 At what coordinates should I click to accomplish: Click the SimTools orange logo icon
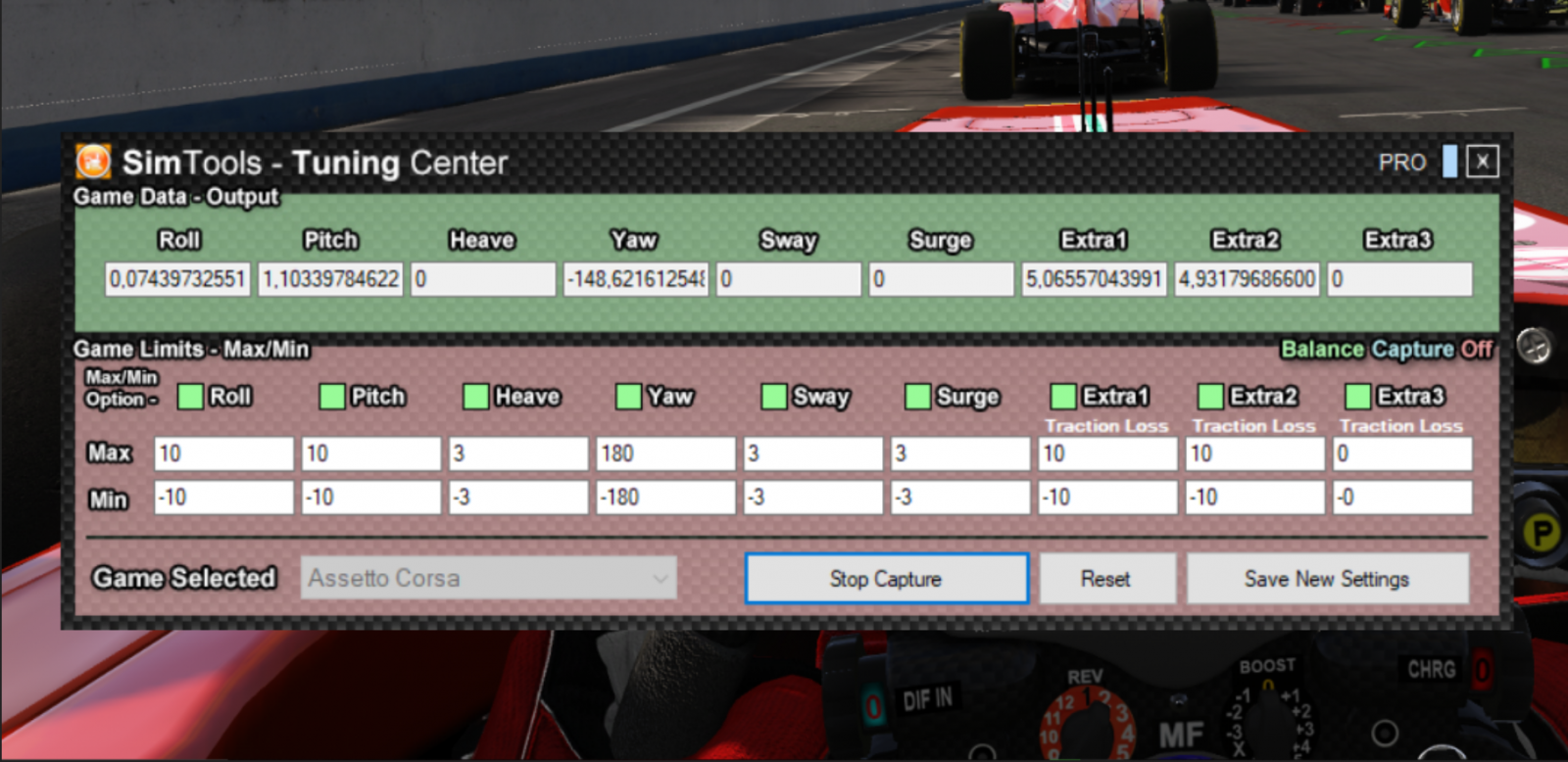94,162
